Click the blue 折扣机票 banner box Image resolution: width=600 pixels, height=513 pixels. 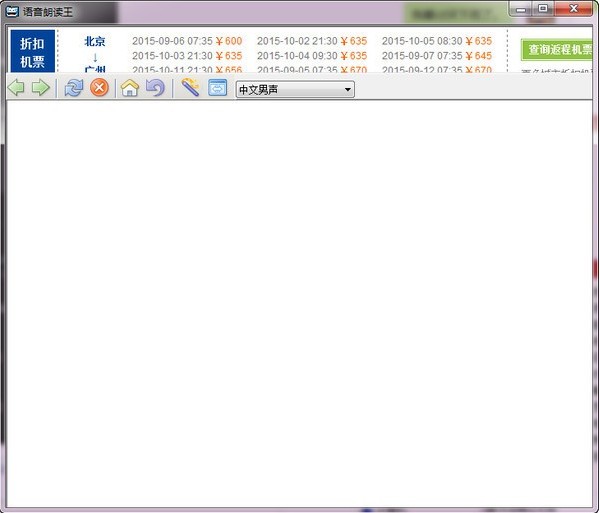pyautogui.click(x=33, y=51)
